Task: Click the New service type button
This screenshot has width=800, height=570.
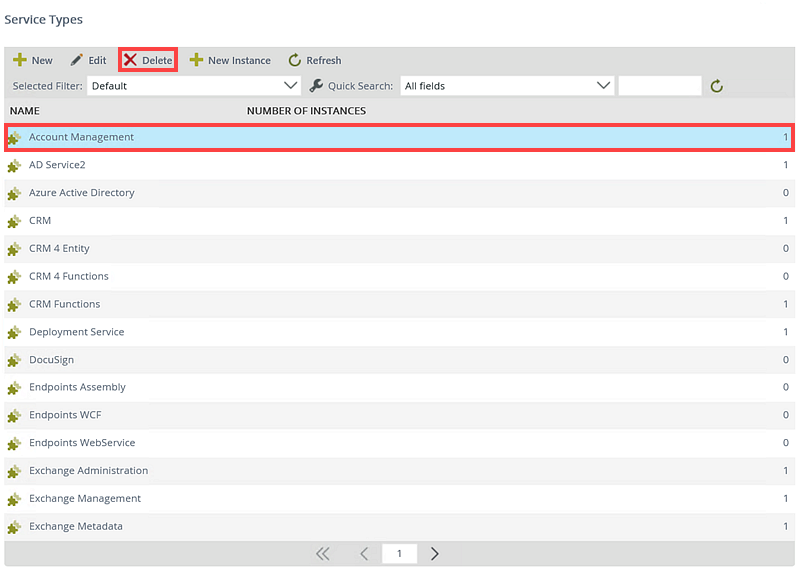Action: point(33,60)
